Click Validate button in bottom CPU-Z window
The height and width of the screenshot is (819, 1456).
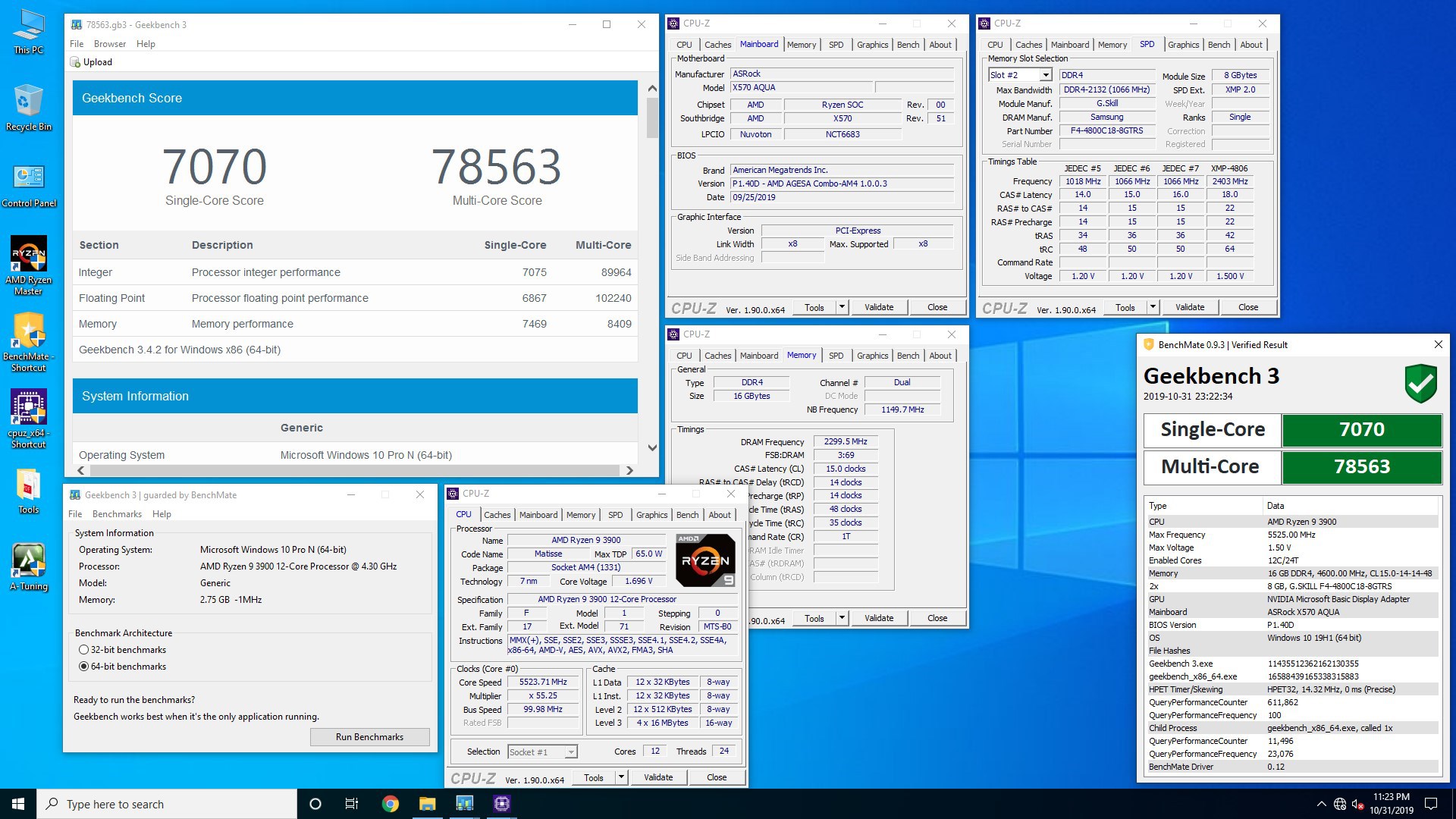pyautogui.click(x=658, y=777)
